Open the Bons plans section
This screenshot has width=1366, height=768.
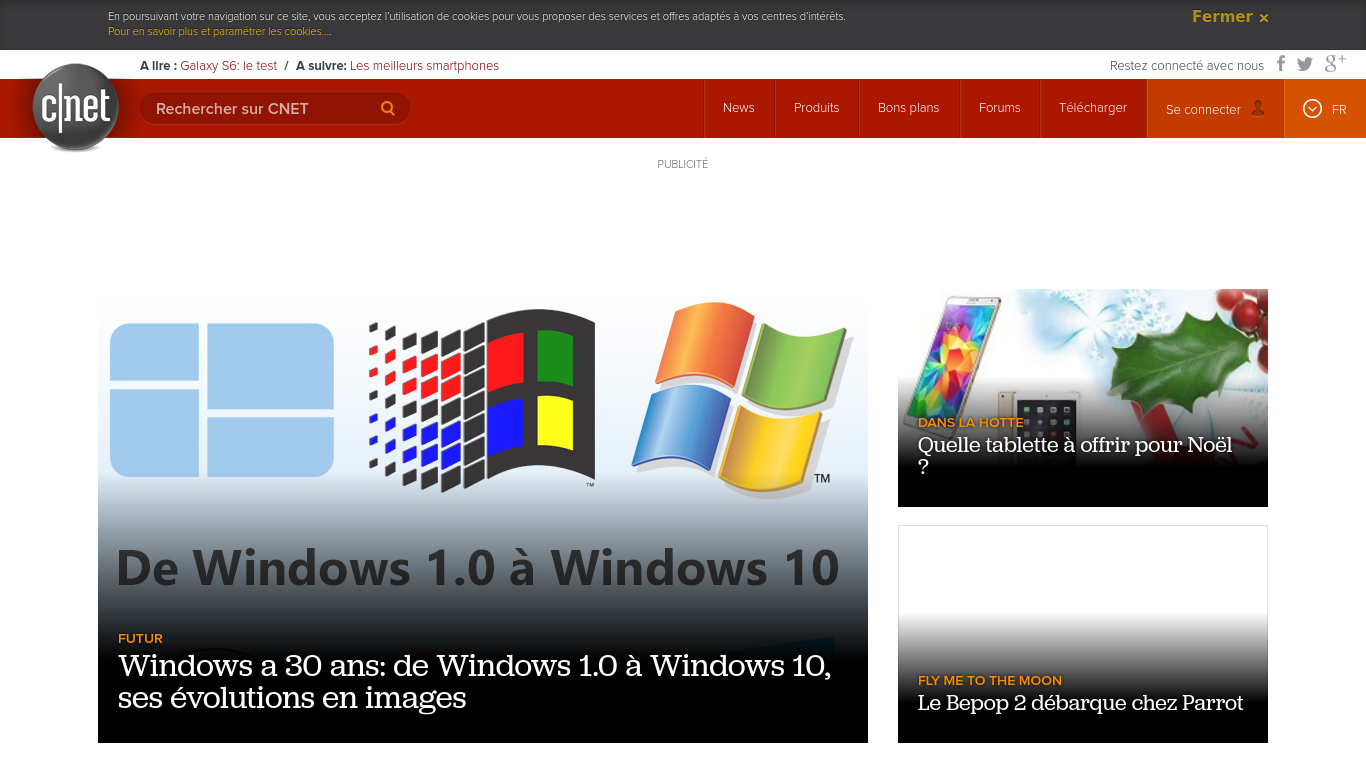tap(908, 108)
